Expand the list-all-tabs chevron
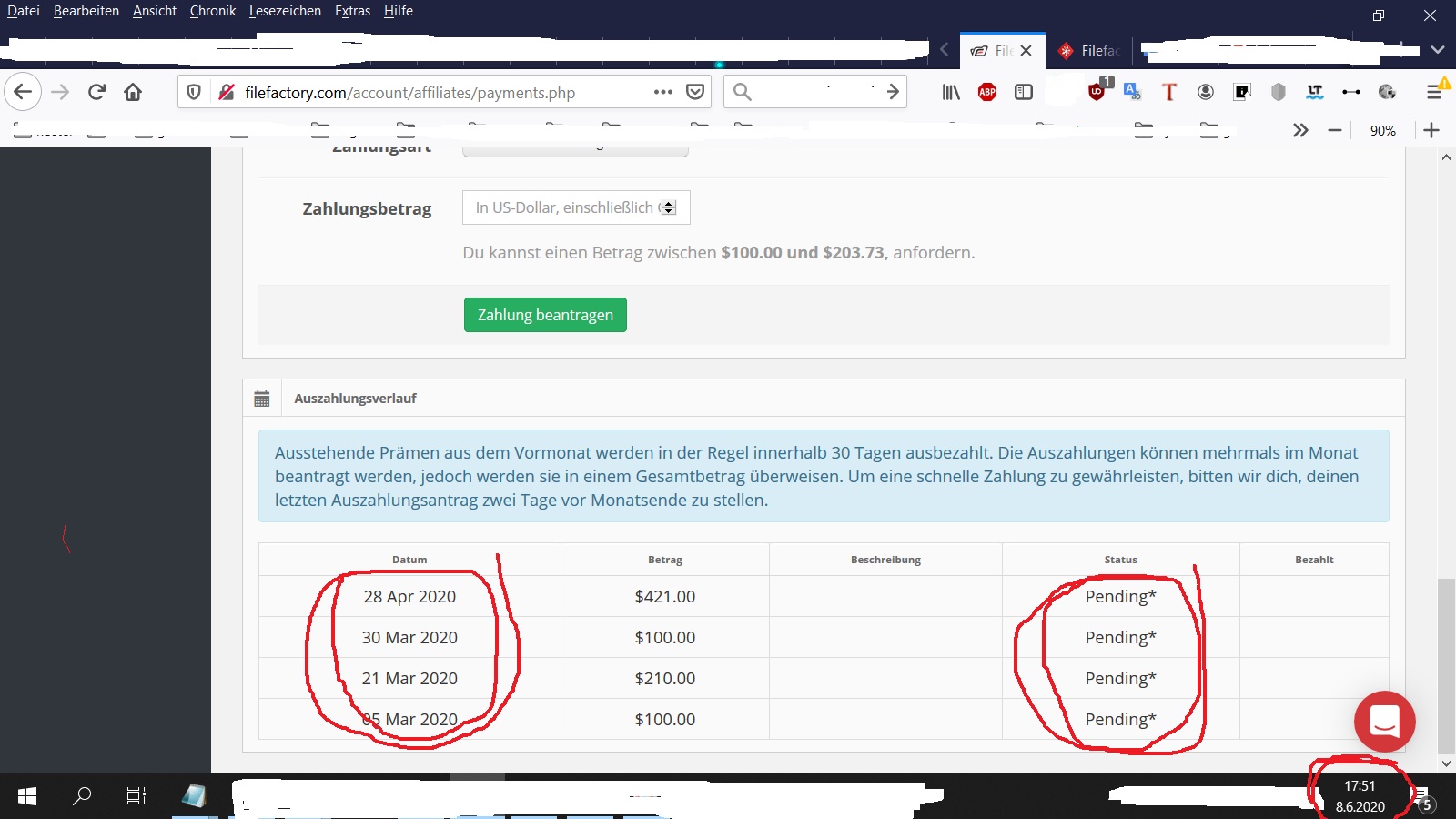Screen dimensions: 1456x819 click(1438, 49)
